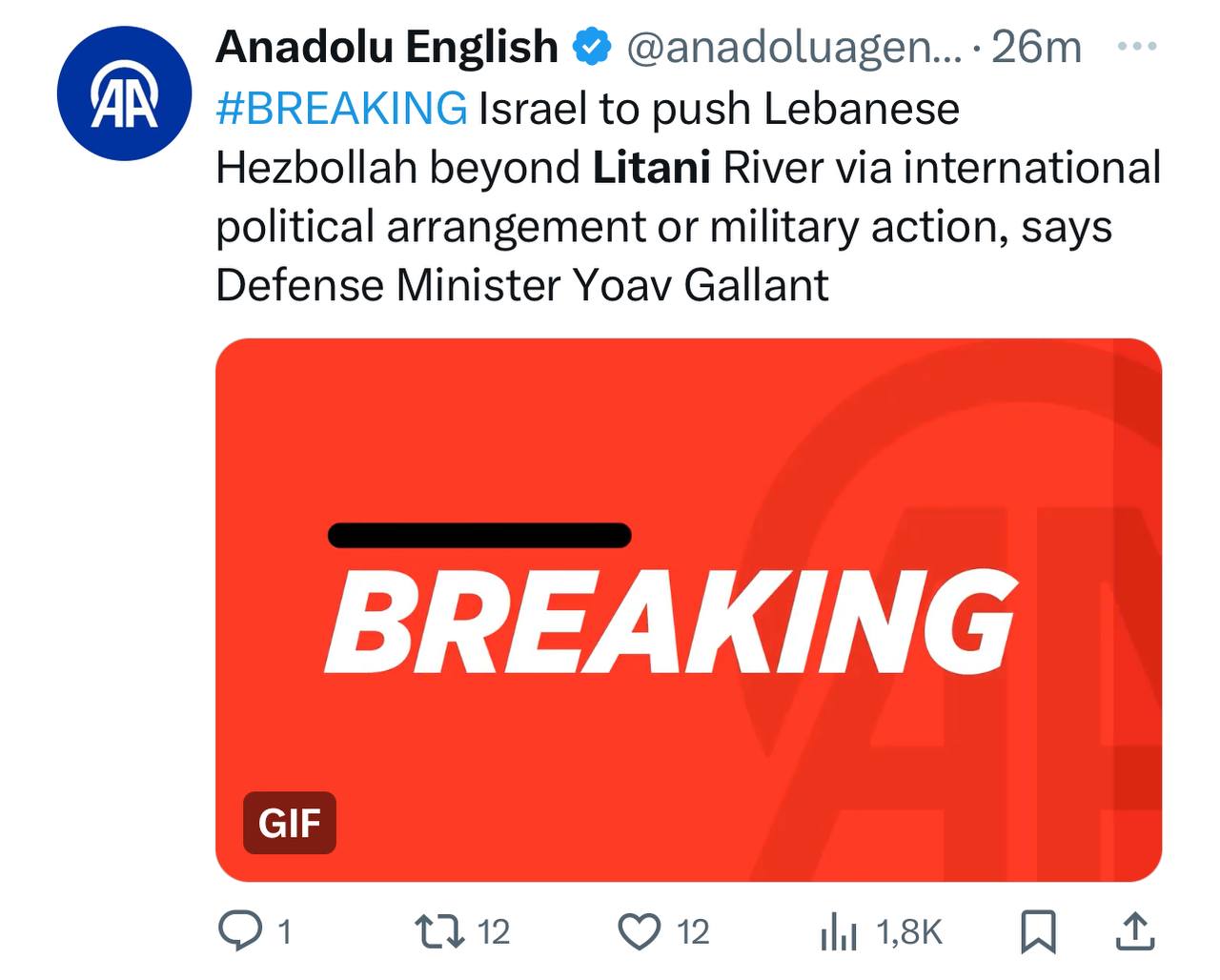The width and height of the screenshot is (1220, 980).
Task: Click the 26m timestamp
Action: tap(1035, 47)
